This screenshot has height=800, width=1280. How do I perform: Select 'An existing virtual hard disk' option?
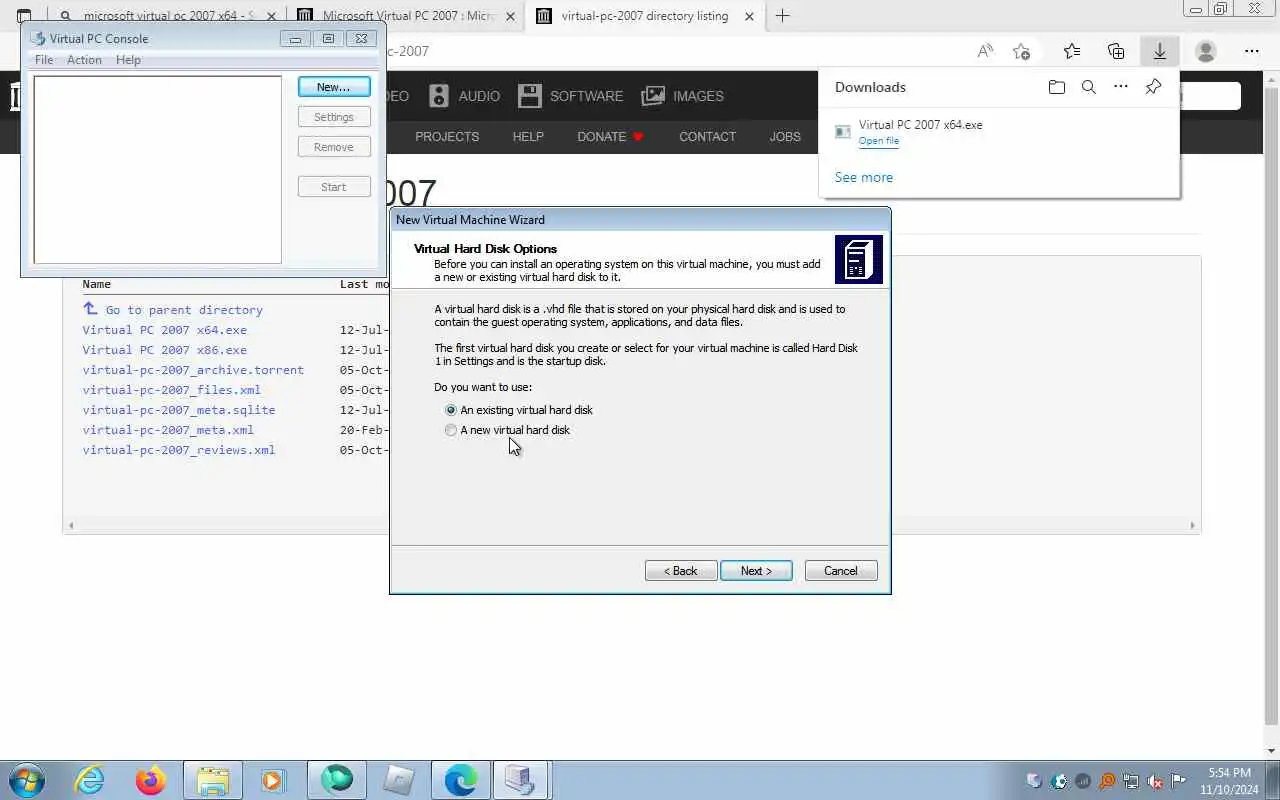point(519,410)
